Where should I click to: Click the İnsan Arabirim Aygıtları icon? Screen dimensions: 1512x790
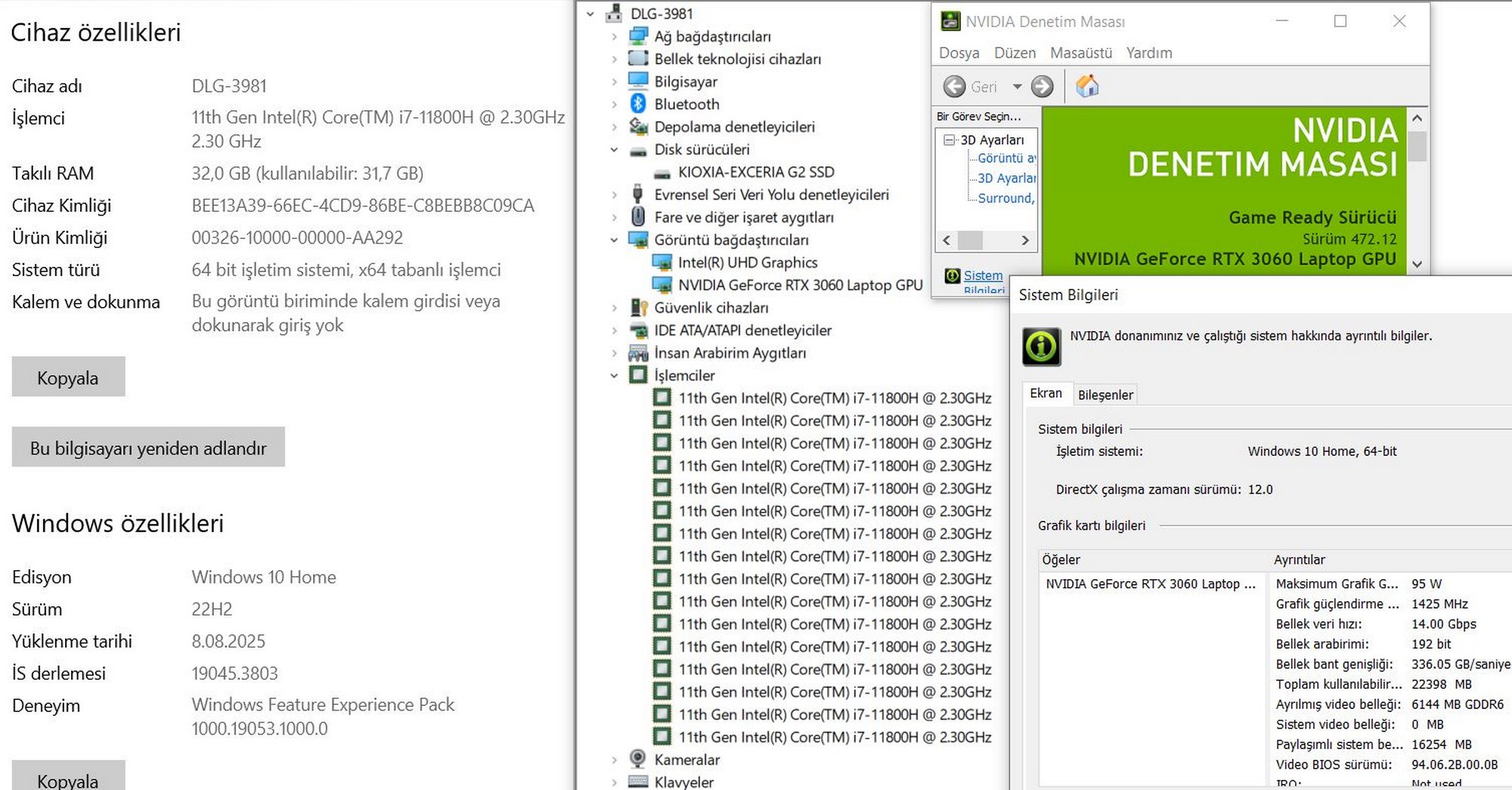pyautogui.click(x=638, y=353)
